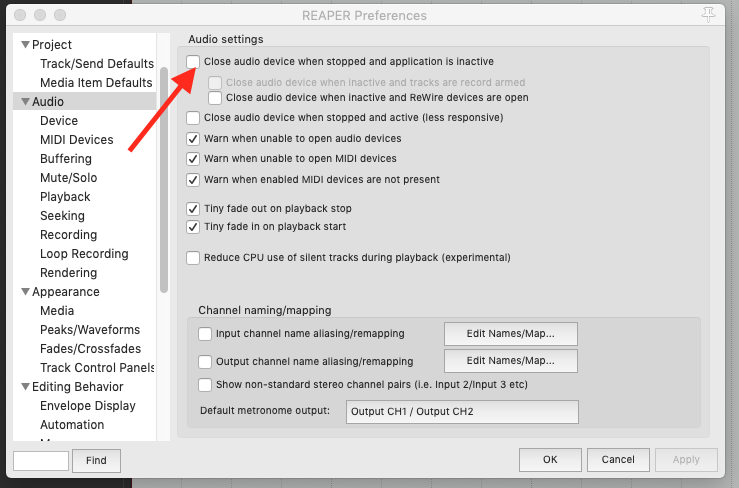Select the Playback settings page
This screenshot has height=488, width=739.
point(65,197)
